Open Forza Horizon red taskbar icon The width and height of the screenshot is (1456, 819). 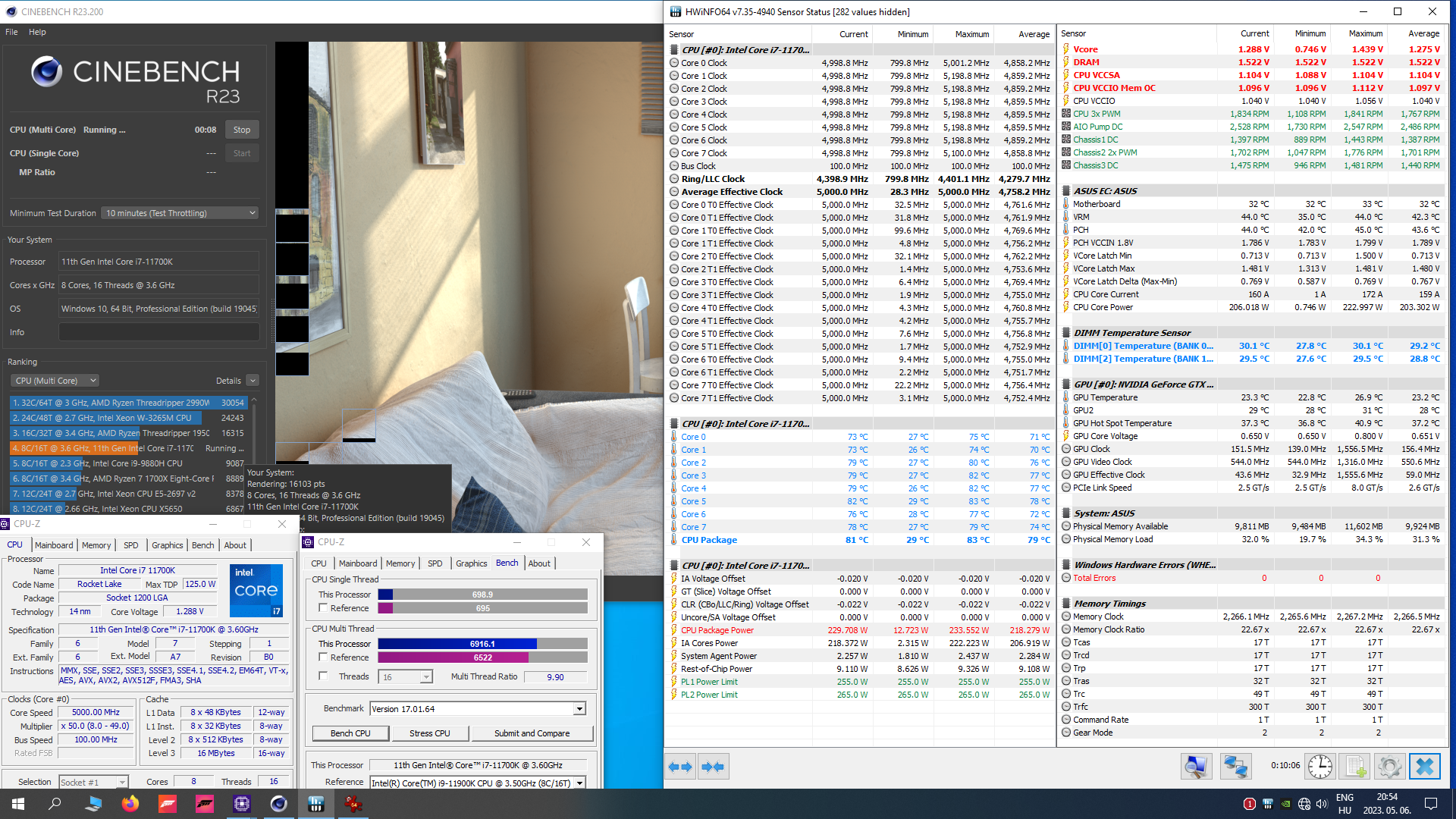pyautogui.click(x=168, y=804)
